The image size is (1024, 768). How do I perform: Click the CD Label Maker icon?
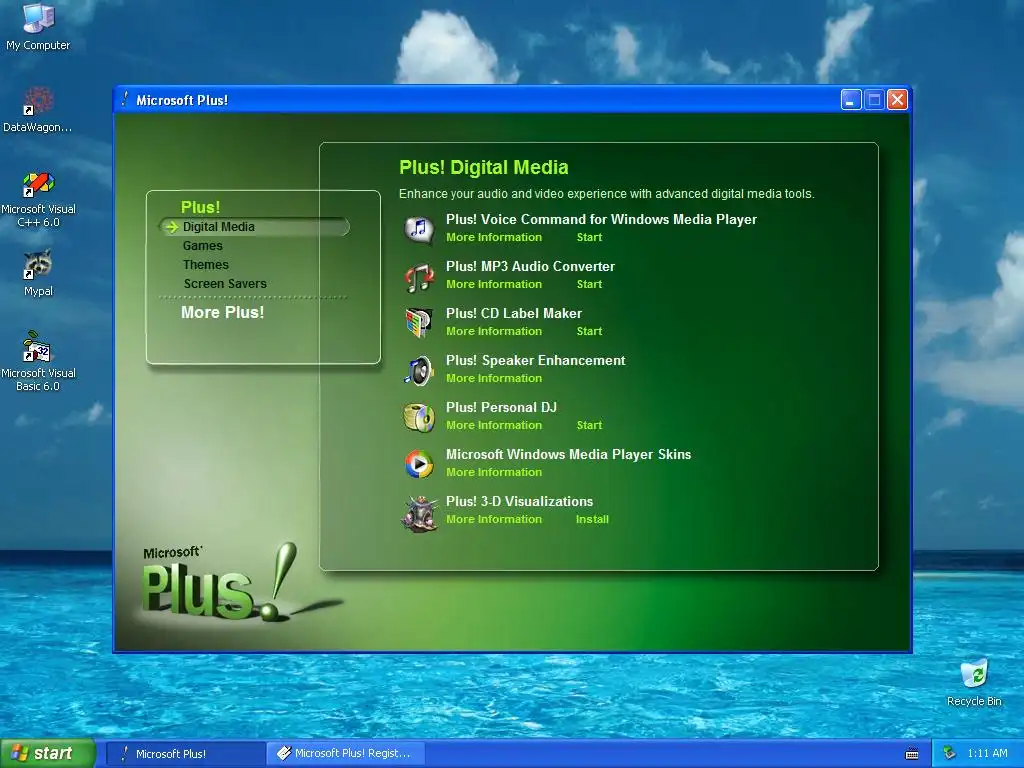pyautogui.click(x=419, y=323)
